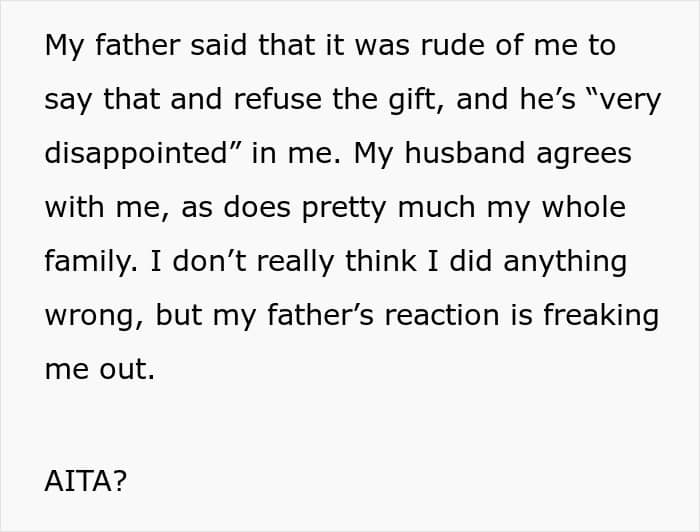Click the word "AITA?" at the bottom
Viewport: 700px width, 532px height.
point(85,481)
